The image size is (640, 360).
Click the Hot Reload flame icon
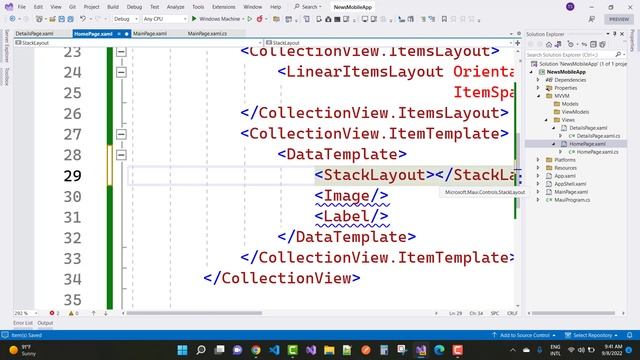click(260, 19)
